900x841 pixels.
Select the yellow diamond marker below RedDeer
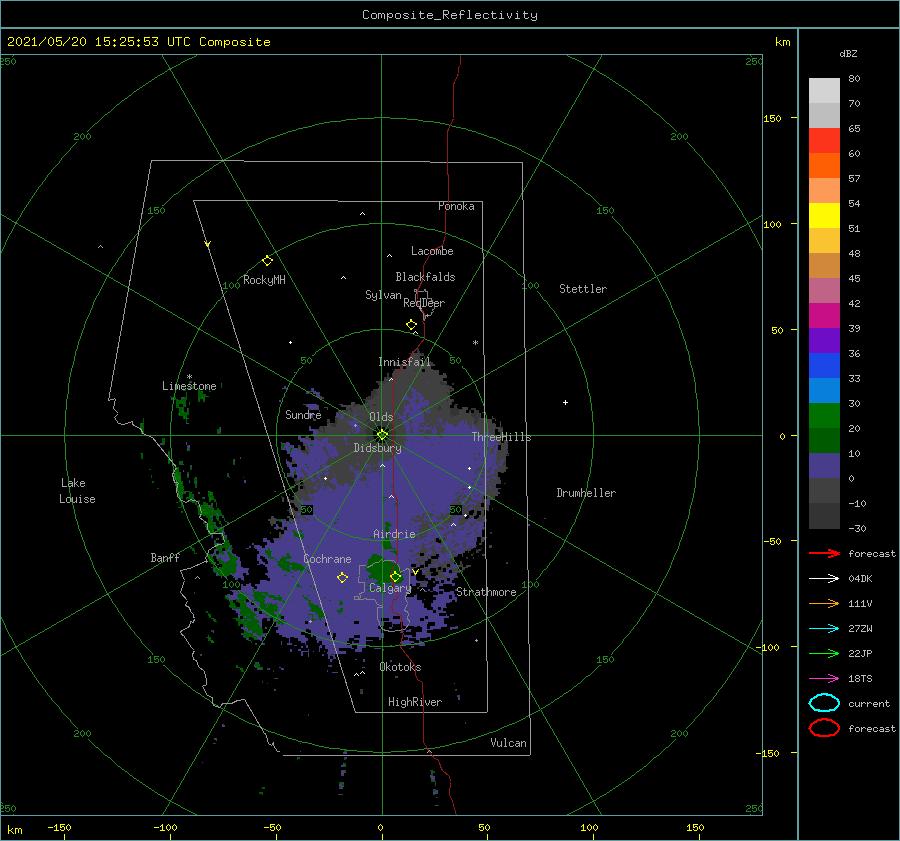(x=412, y=325)
